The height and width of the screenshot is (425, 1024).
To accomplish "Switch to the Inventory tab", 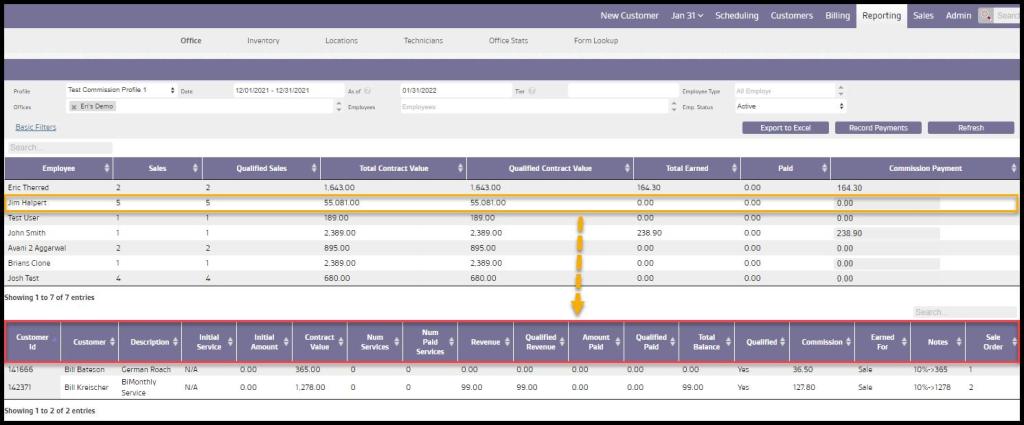I will pyautogui.click(x=263, y=41).
